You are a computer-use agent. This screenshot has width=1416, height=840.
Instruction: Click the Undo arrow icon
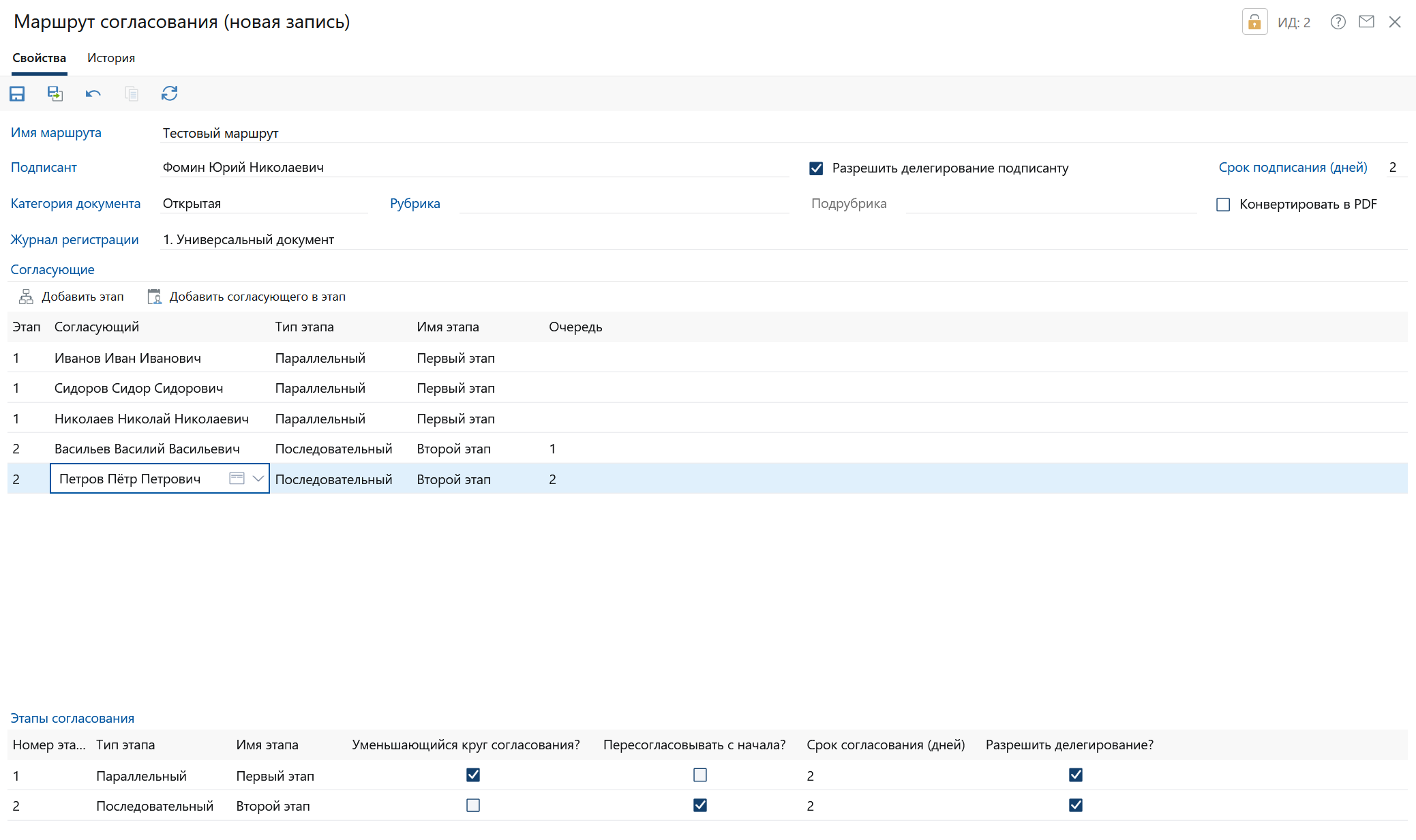[x=93, y=93]
